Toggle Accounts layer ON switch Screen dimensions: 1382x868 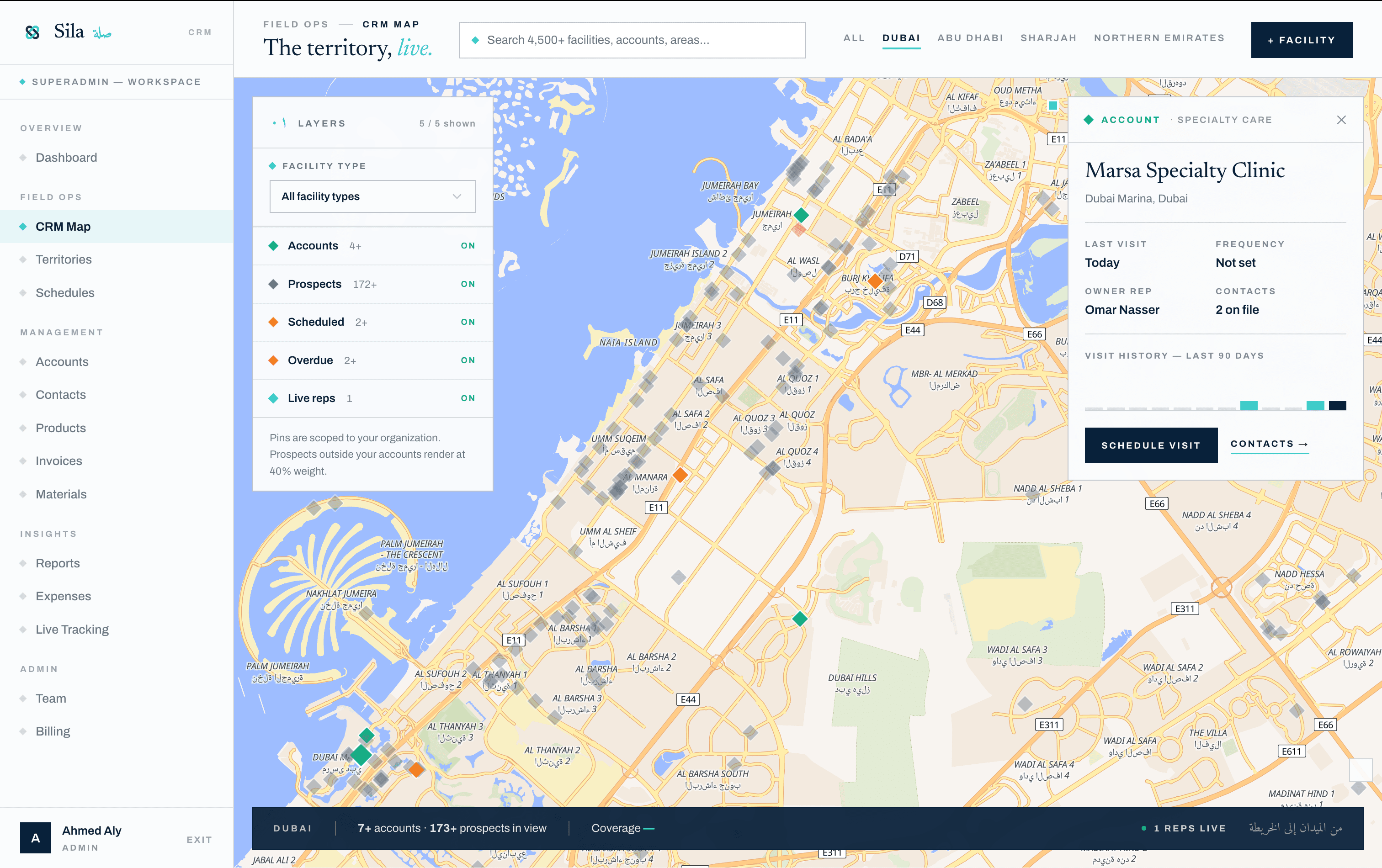click(x=468, y=245)
